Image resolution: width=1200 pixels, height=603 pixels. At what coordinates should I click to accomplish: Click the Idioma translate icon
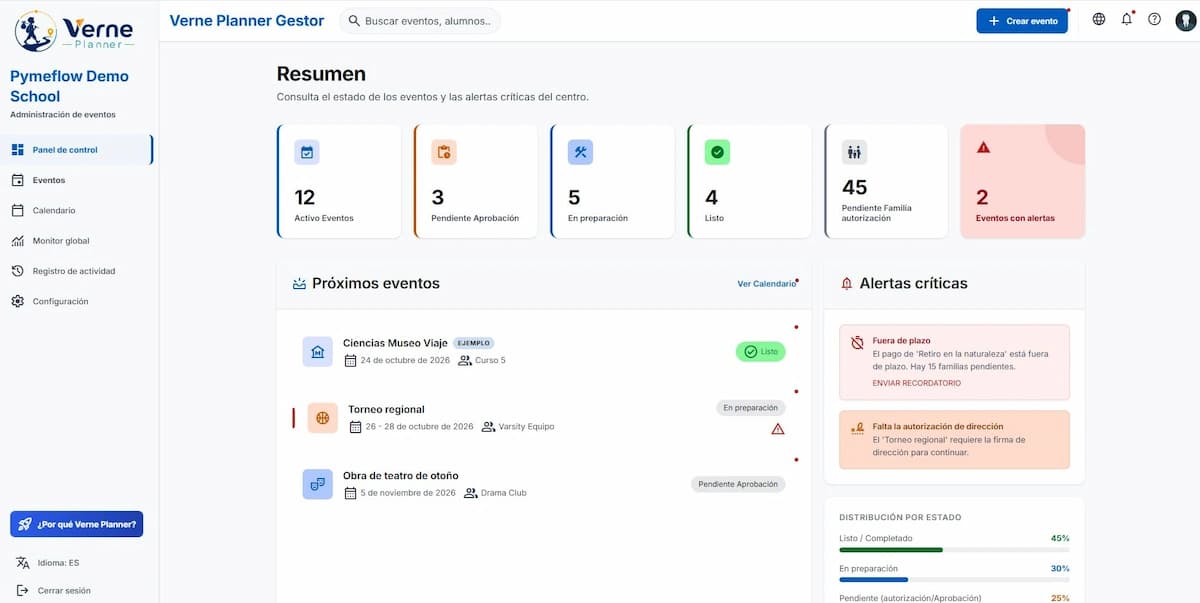point(22,563)
